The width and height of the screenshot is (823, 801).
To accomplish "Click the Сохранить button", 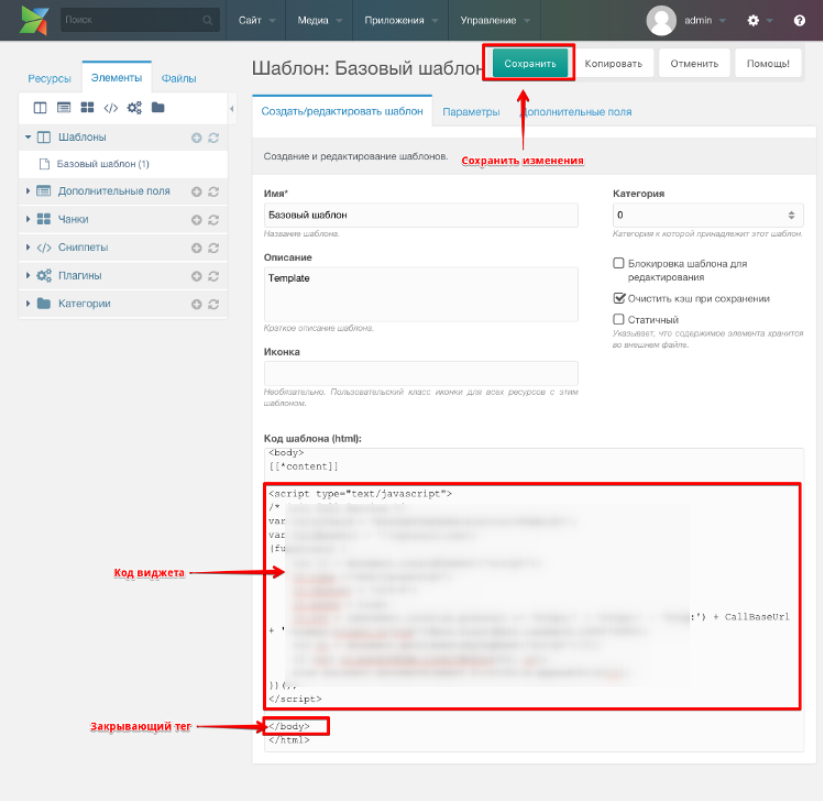I will [530, 64].
